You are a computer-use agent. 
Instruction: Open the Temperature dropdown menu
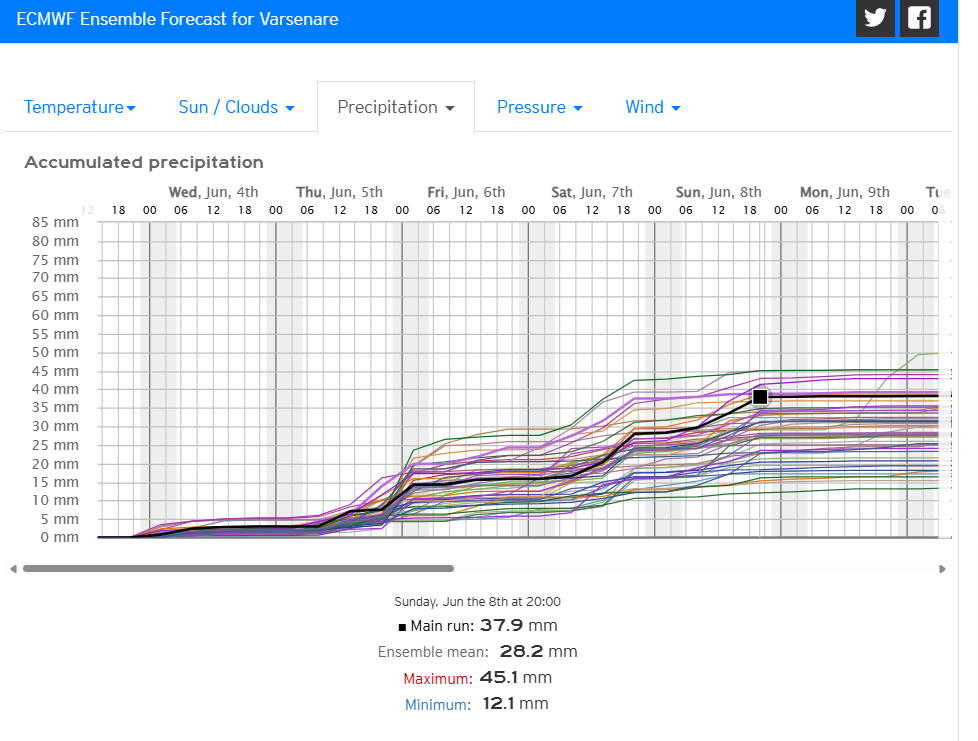coord(80,107)
